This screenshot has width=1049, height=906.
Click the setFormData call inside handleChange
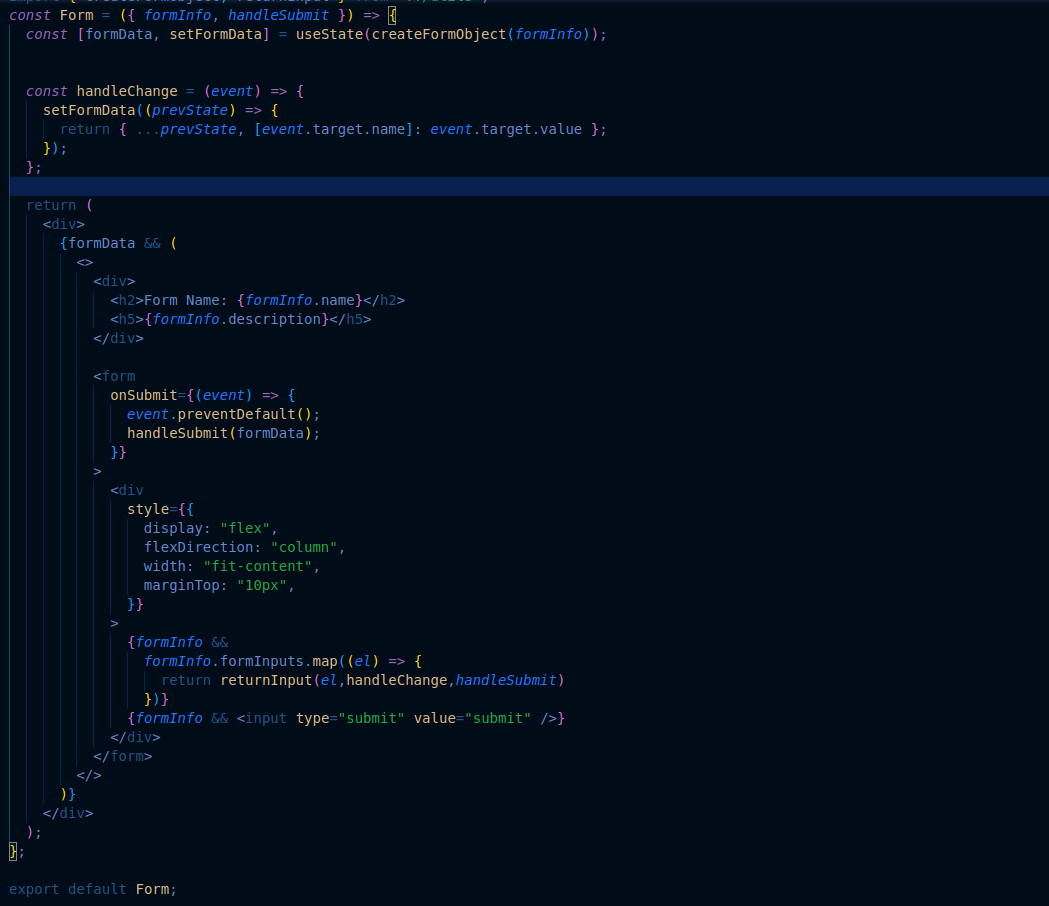90,110
